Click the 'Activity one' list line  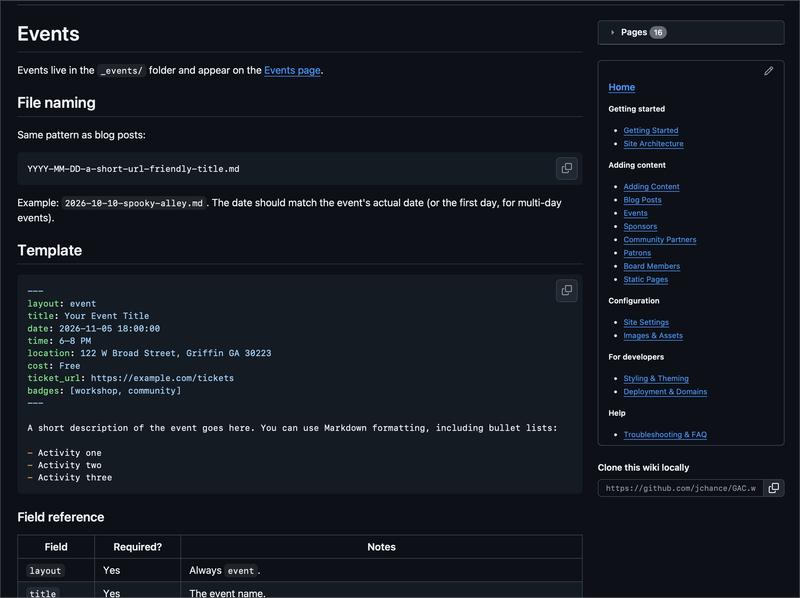[x=65, y=453]
